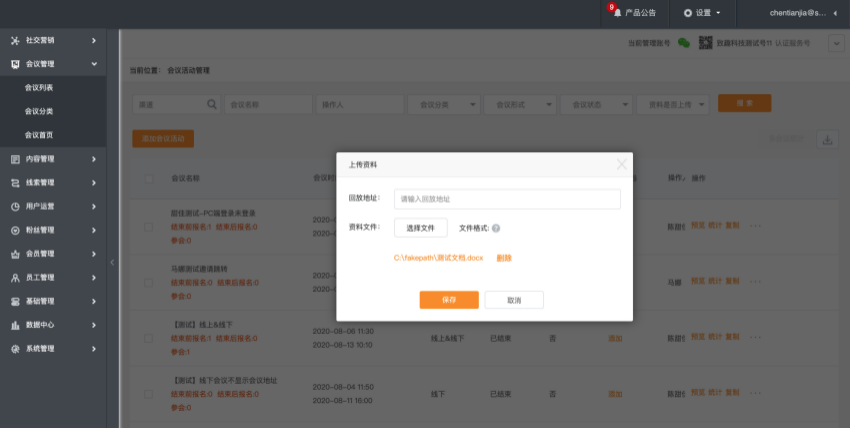Image resolution: width=852 pixels, height=428 pixels.
Task: Click the QR code icon in the header
Action: click(x=706, y=43)
